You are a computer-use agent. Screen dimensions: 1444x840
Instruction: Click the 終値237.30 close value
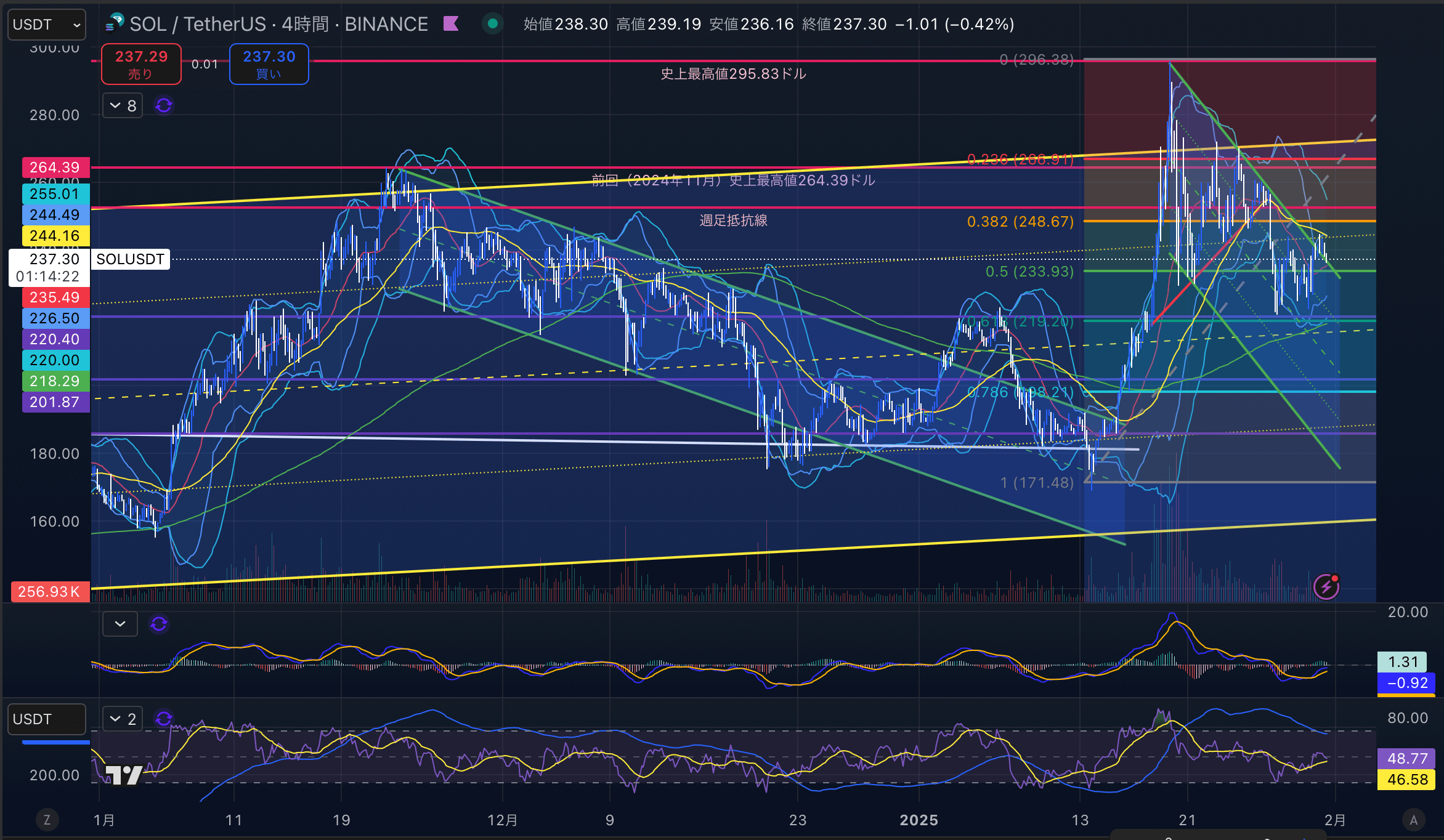tap(845, 24)
